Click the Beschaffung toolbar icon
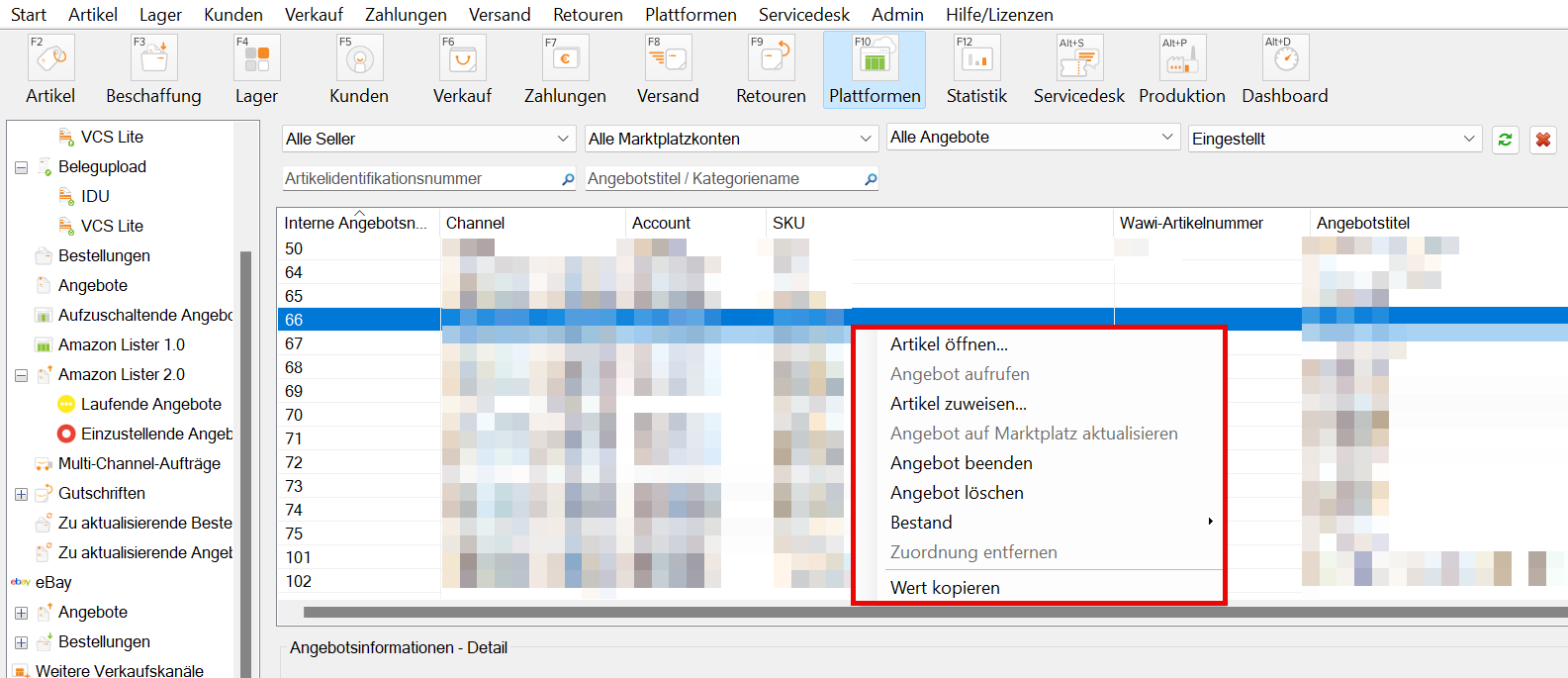Viewport: 1568px width, 678px height. coord(153,59)
